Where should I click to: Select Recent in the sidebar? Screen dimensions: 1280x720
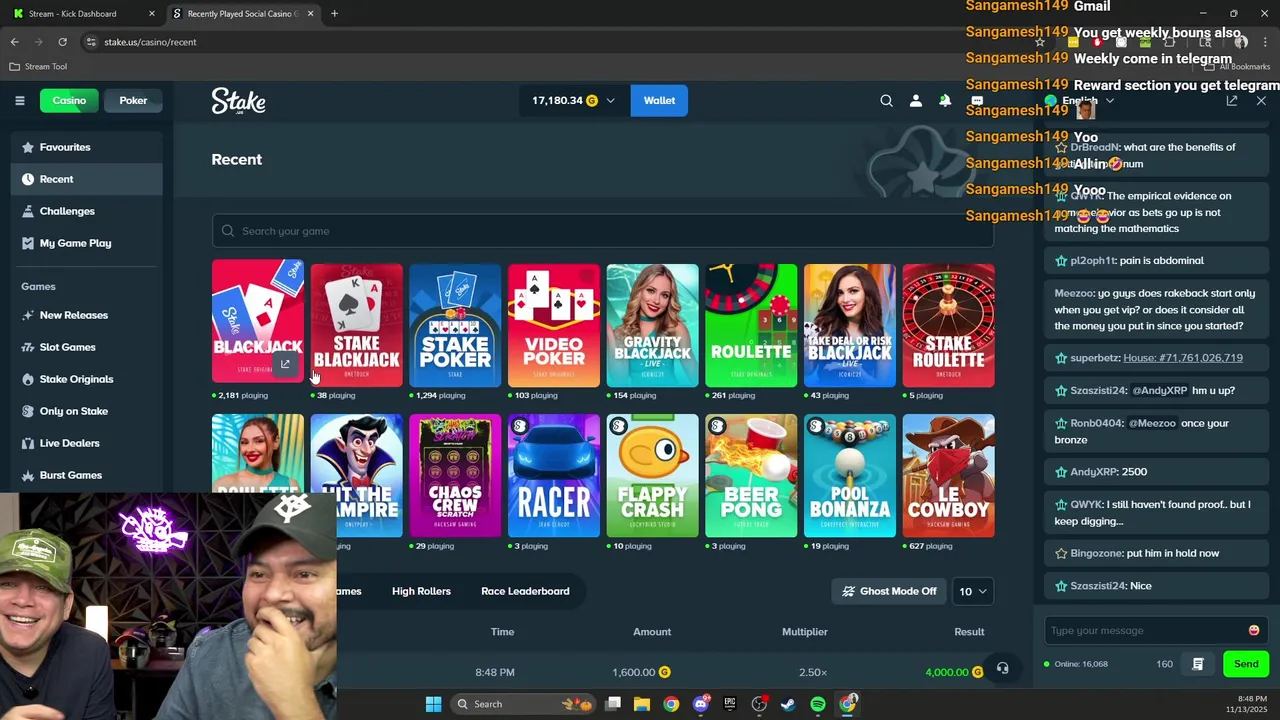pos(86,179)
